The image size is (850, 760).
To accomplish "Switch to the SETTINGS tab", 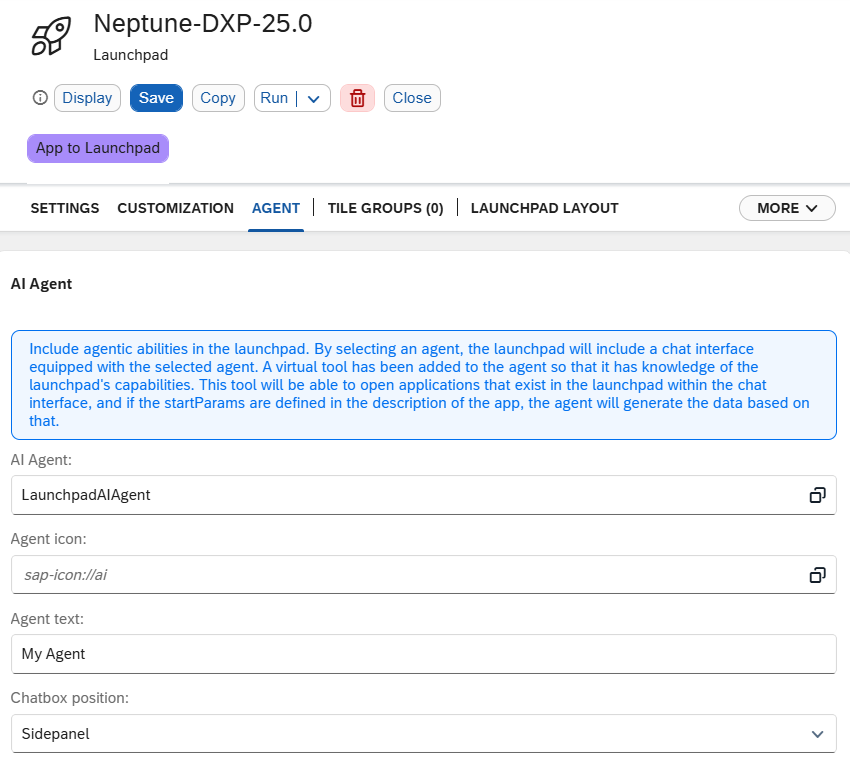I will [x=65, y=208].
